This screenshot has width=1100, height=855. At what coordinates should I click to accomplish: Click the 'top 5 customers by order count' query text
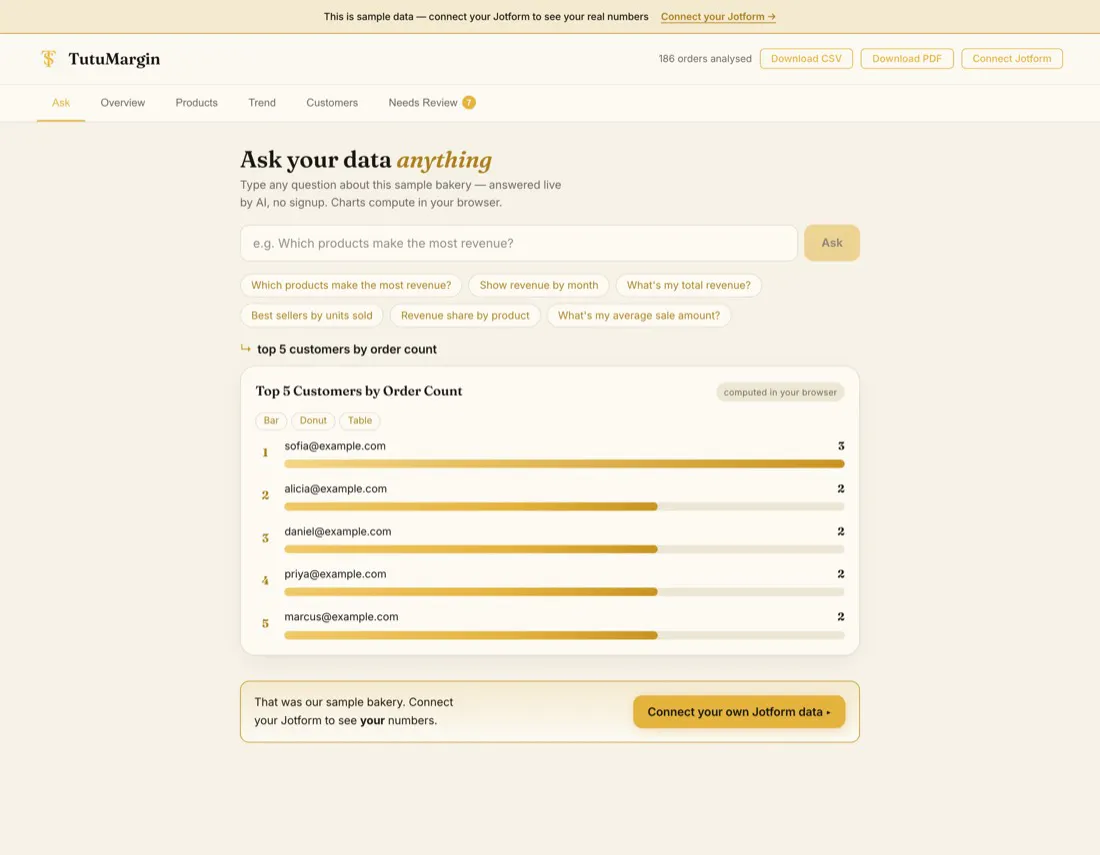tap(347, 349)
